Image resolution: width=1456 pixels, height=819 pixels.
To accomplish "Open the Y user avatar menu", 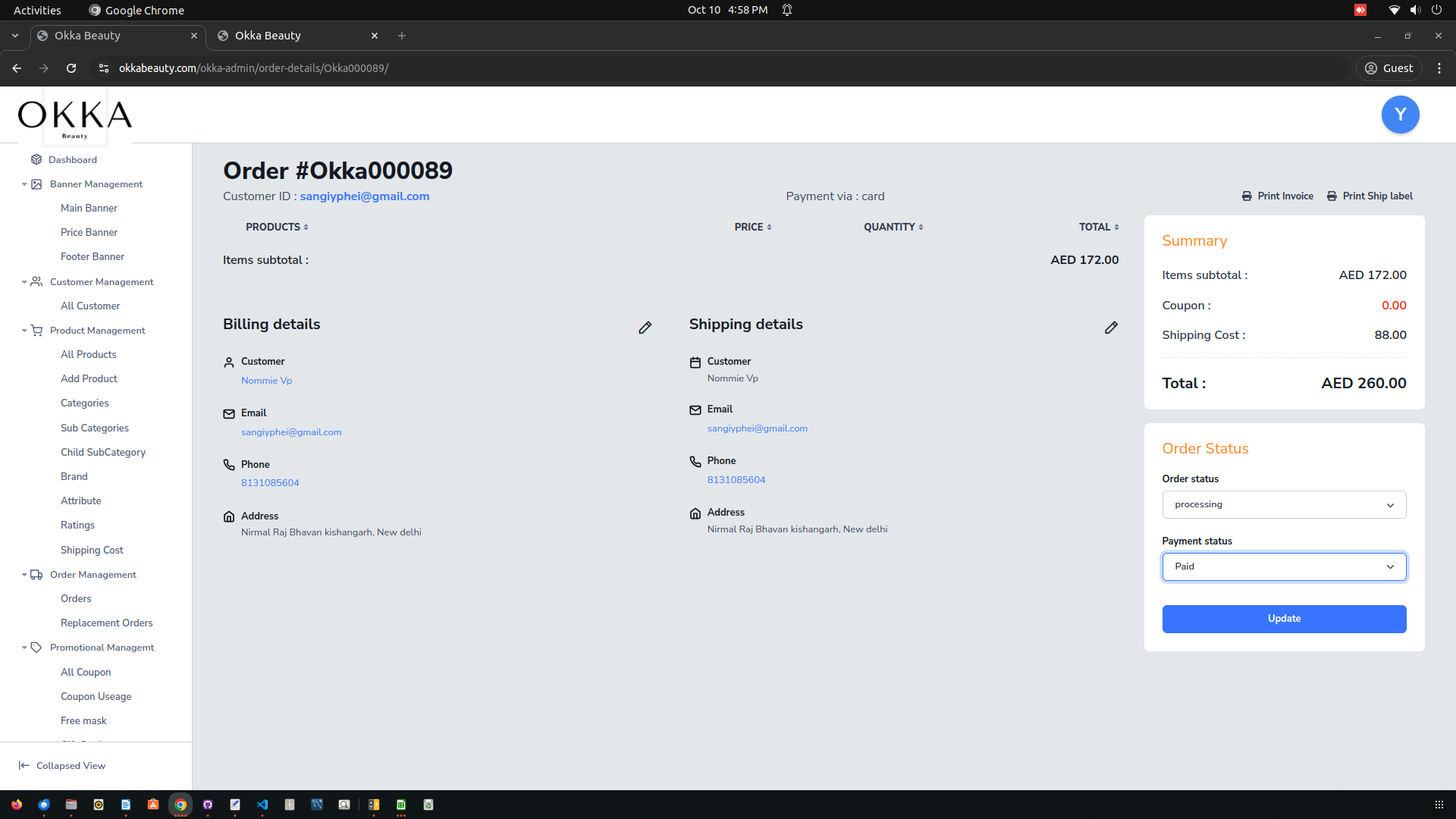I will coord(1400,115).
